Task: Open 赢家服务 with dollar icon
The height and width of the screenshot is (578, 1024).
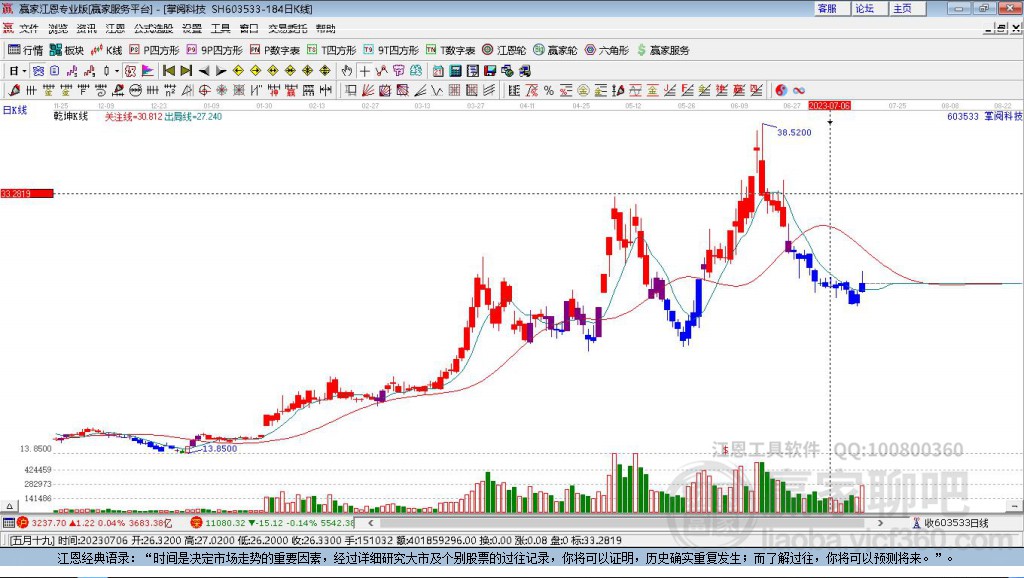Action: (663, 50)
